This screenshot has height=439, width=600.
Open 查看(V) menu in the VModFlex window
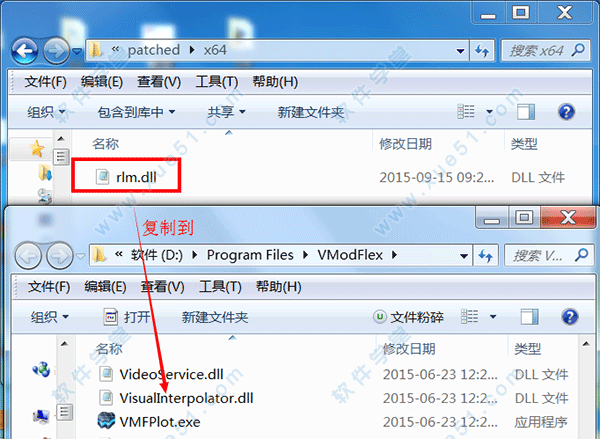point(162,287)
